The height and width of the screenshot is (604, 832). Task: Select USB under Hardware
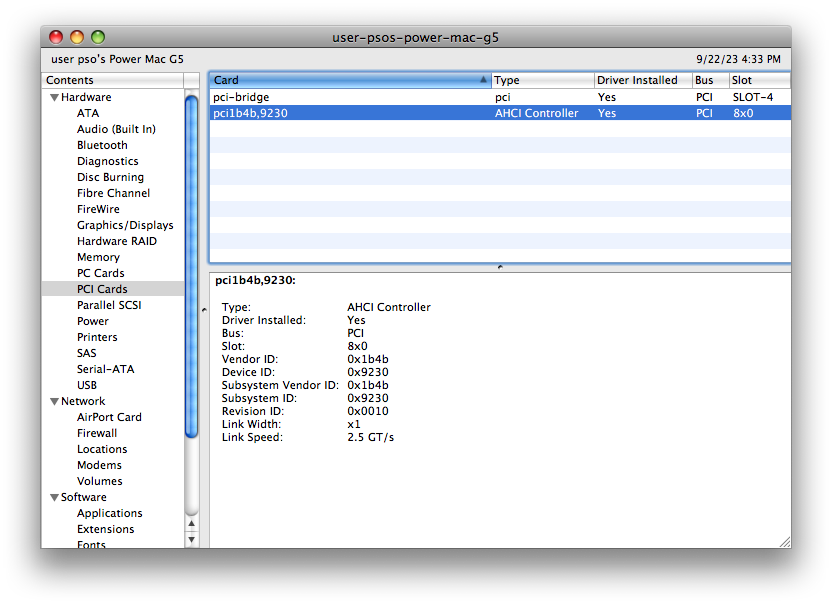86,385
